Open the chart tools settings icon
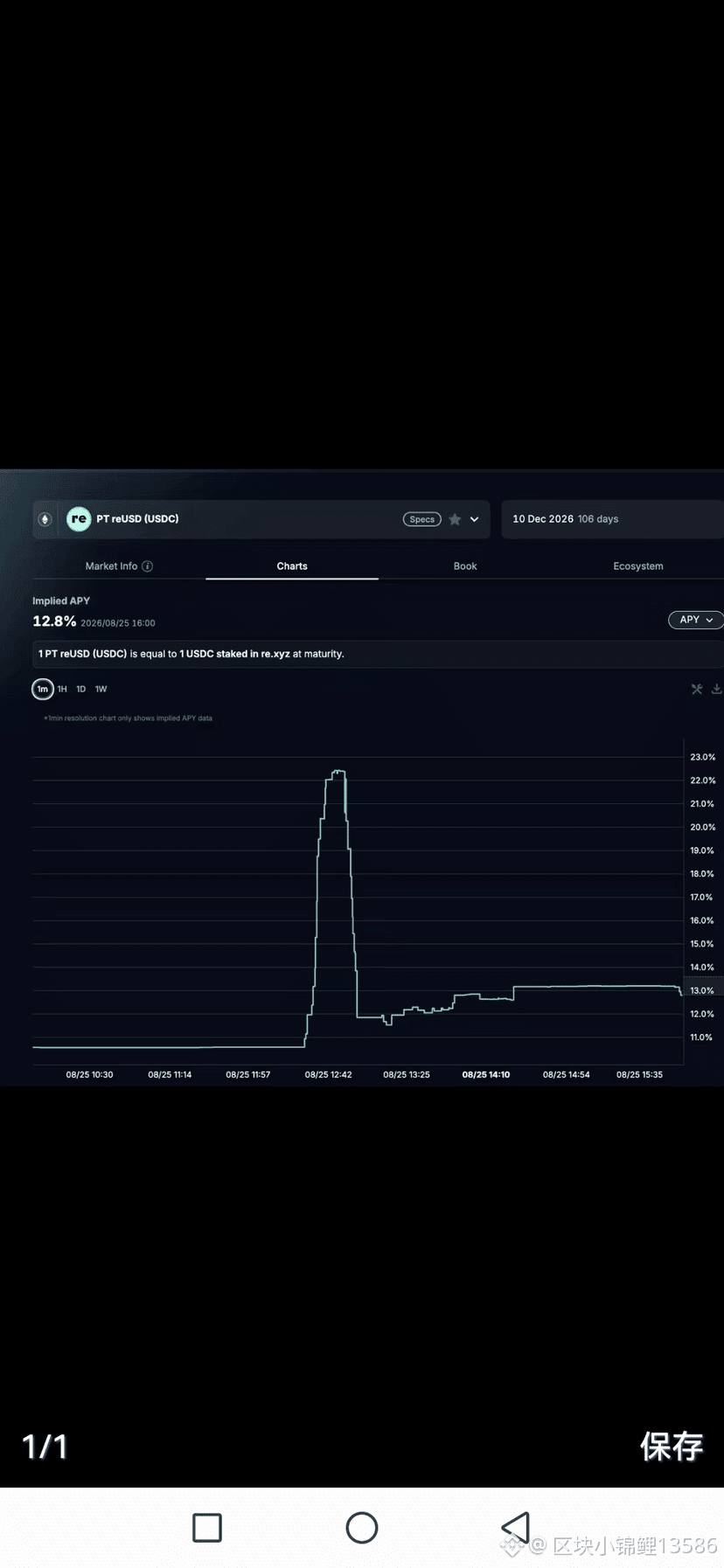Viewport: 724px width, 1568px height. pos(697,689)
